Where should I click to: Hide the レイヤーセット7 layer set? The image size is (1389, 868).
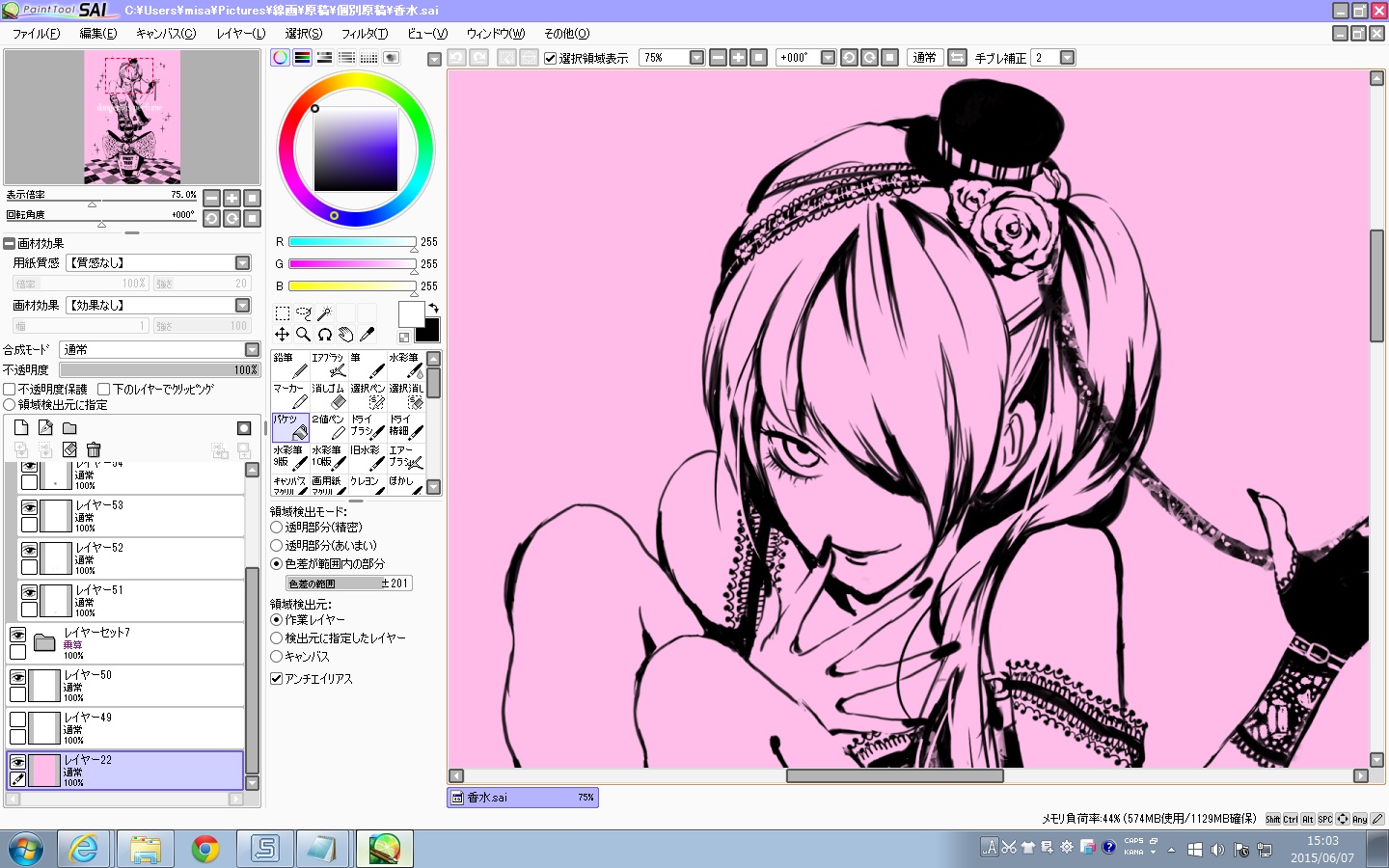[x=17, y=635]
